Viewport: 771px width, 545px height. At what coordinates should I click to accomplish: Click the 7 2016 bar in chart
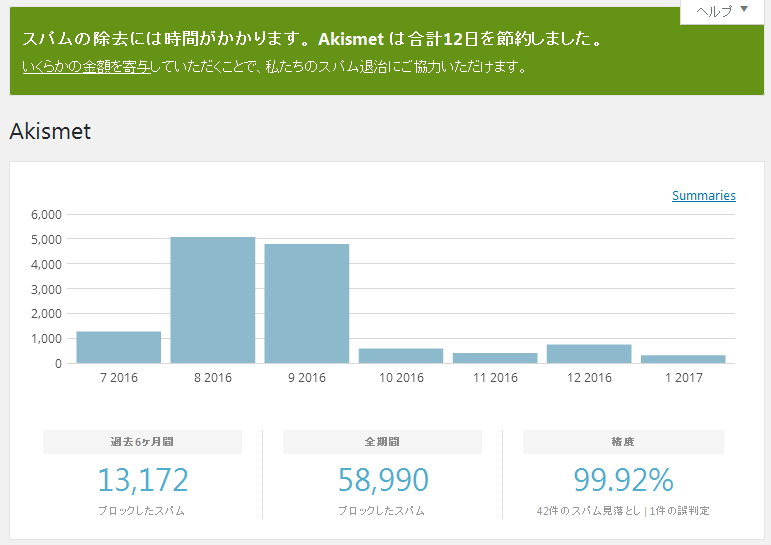coord(119,347)
